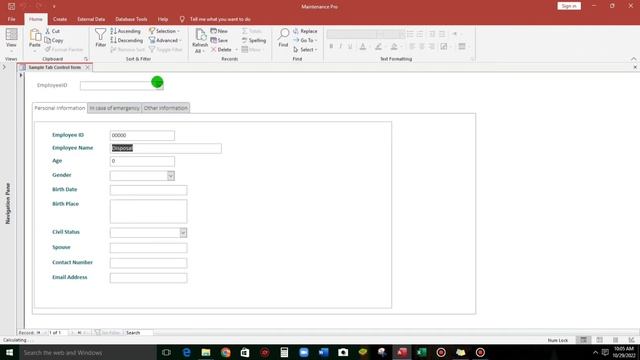
Task: Select the In case of emergency tab
Action: click(114, 108)
